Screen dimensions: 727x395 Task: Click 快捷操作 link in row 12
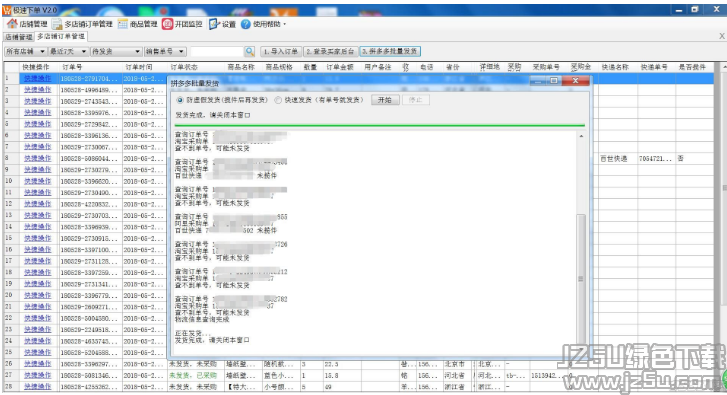pos(38,204)
